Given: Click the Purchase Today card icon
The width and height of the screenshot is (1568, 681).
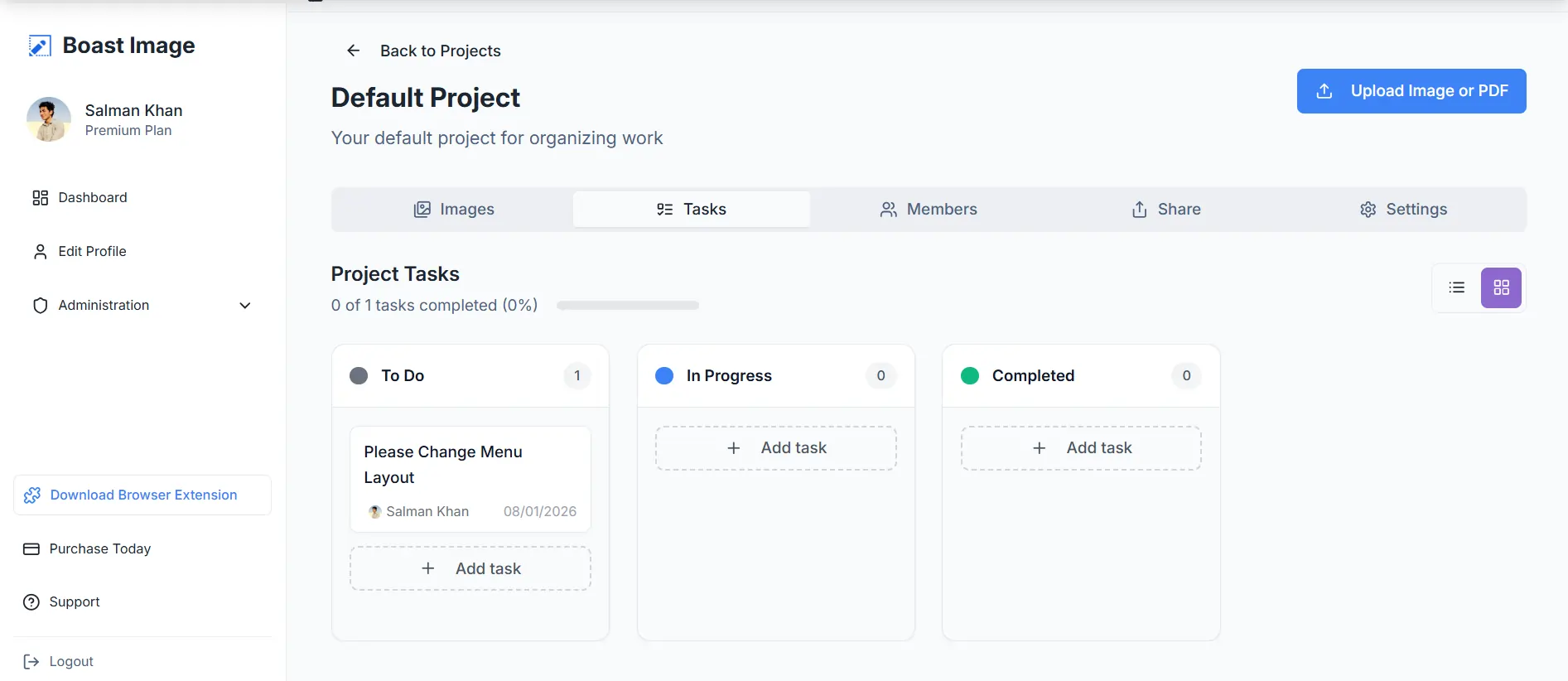Looking at the screenshot, I should [x=31, y=549].
